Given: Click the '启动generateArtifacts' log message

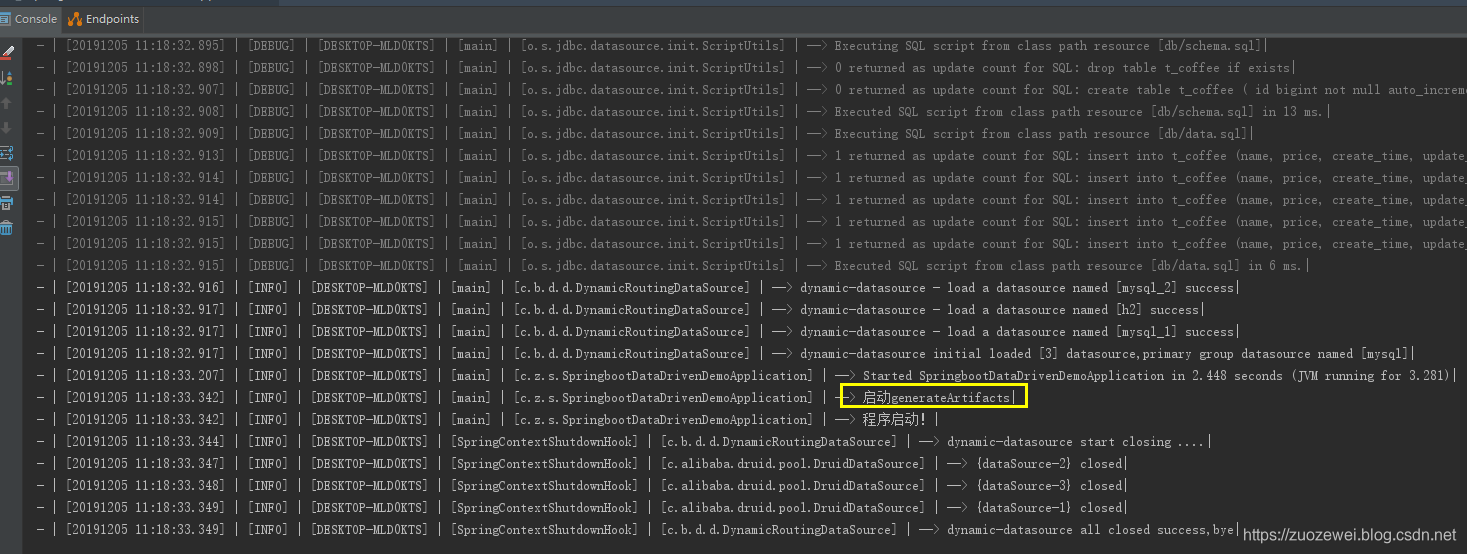Looking at the screenshot, I should tap(936, 398).
